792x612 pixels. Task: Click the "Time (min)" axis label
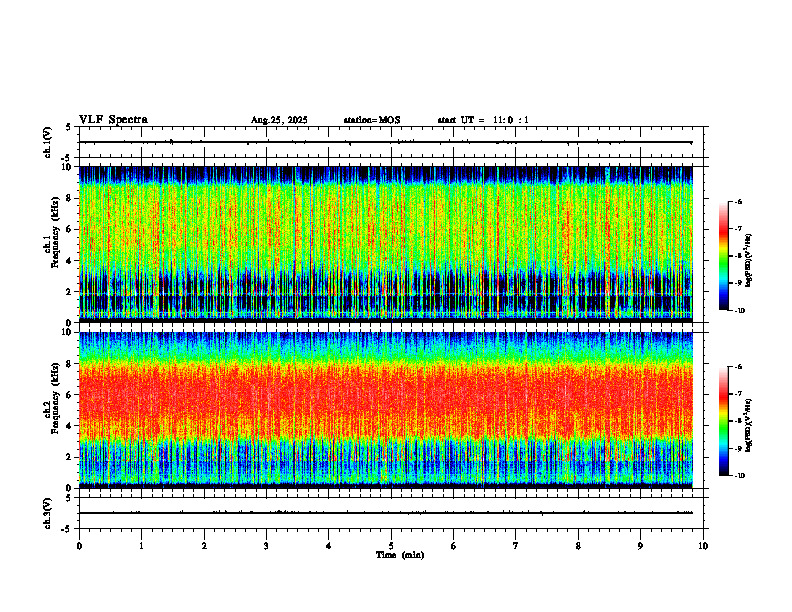tap(400, 555)
